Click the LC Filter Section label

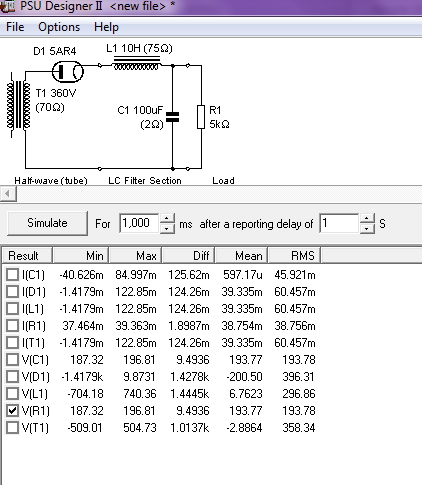tap(145, 181)
